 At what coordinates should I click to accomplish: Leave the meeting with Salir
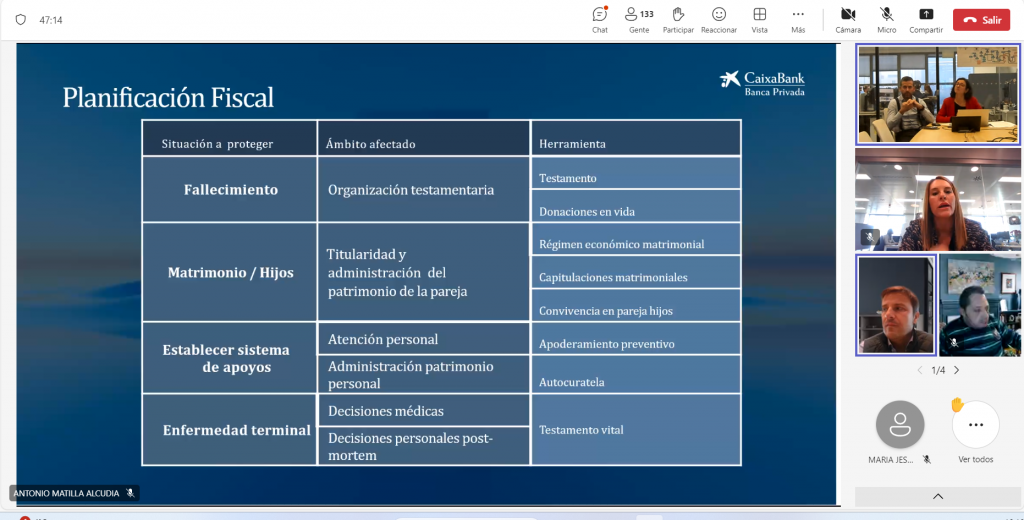tap(981, 20)
